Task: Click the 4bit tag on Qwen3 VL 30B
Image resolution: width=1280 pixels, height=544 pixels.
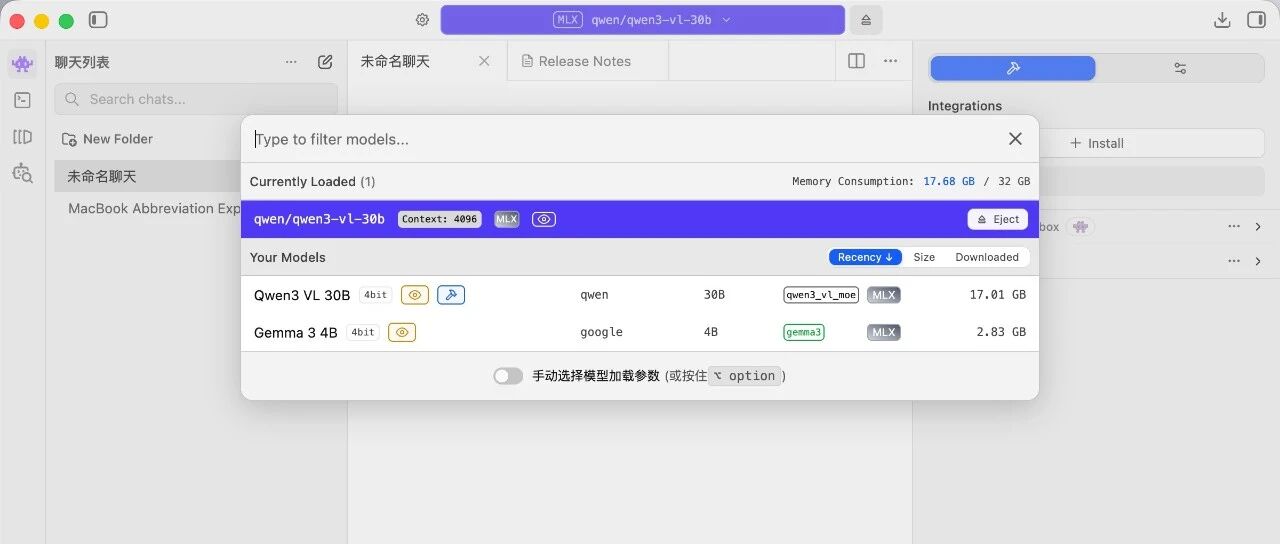Action: coord(375,295)
